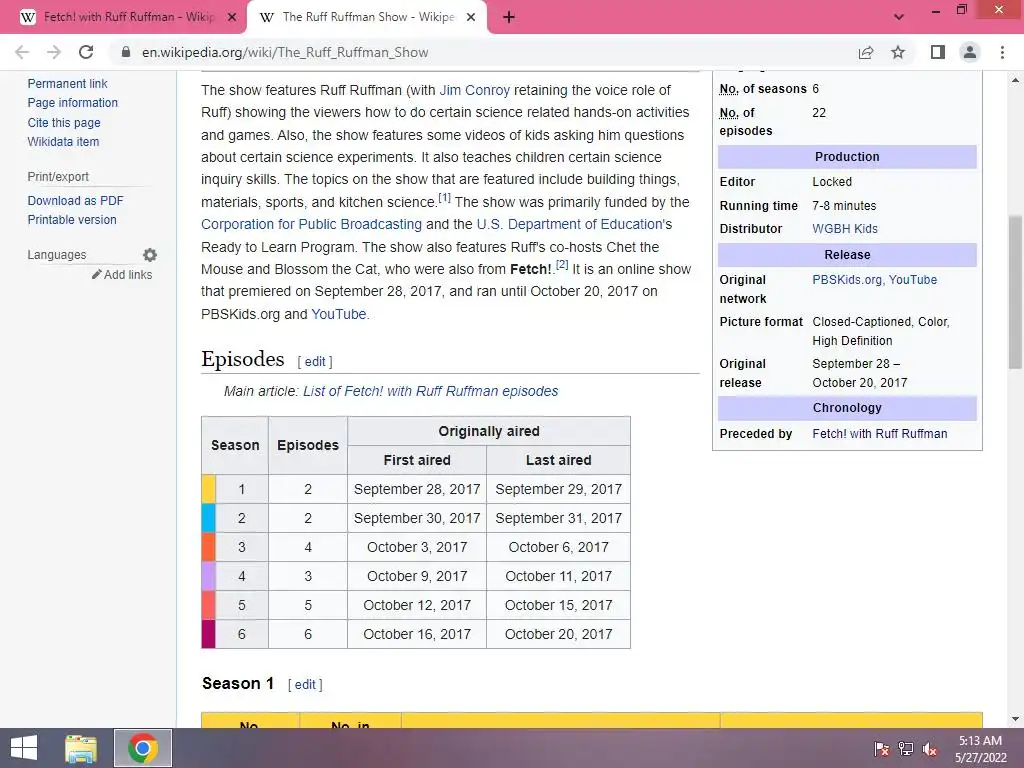Click the 'No. of seasons' label
The height and width of the screenshot is (768, 1024).
[x=763, y=89]
